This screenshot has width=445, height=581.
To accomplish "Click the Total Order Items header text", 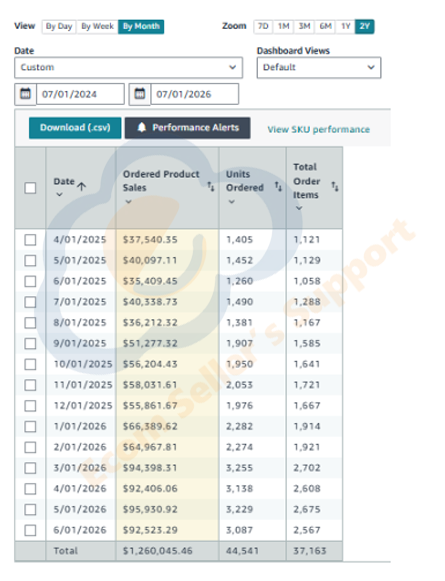I will pos(306,181).
